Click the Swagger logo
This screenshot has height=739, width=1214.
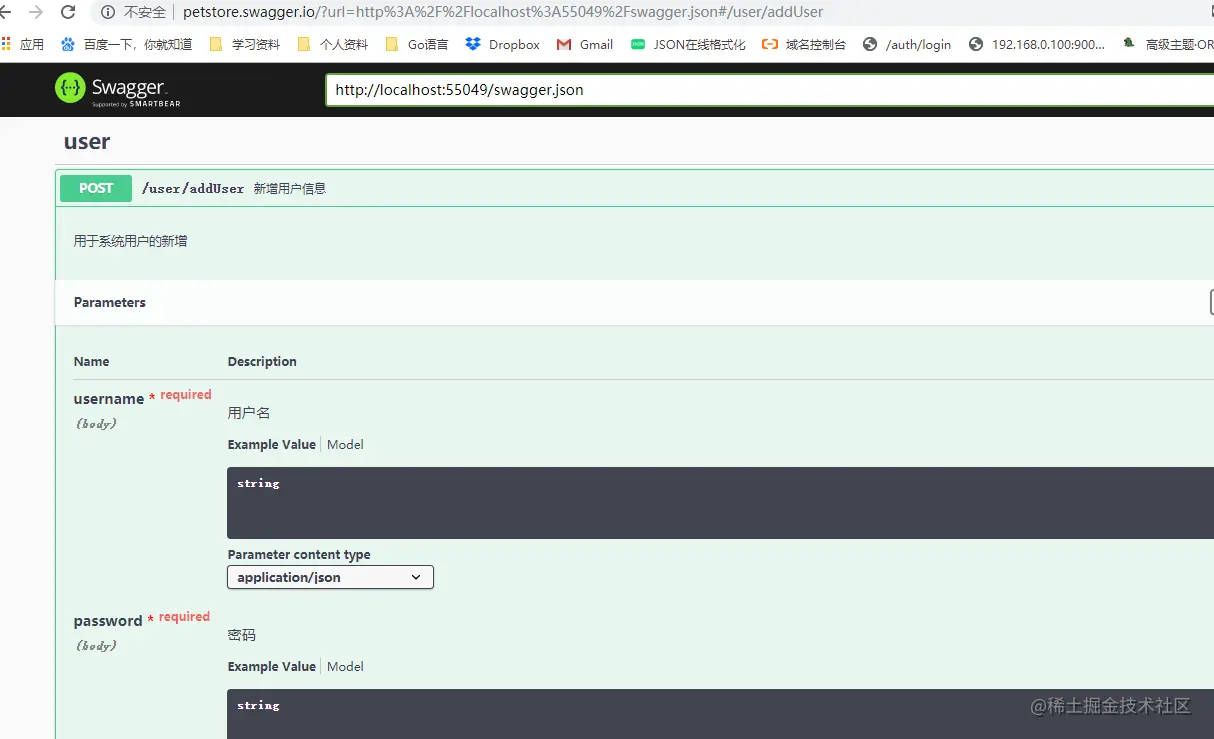pos(118,89)
